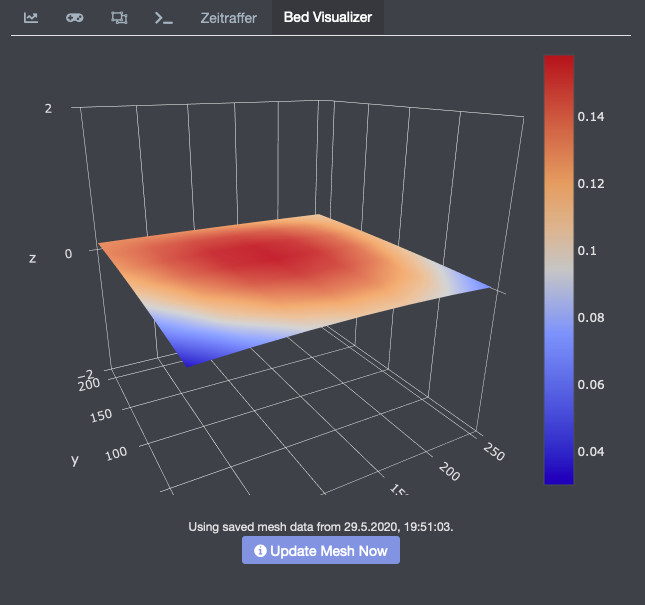This screenshot has height=605, width=645.
Task: Select the Bed Visualizer tab
Action: click(327, 18)
